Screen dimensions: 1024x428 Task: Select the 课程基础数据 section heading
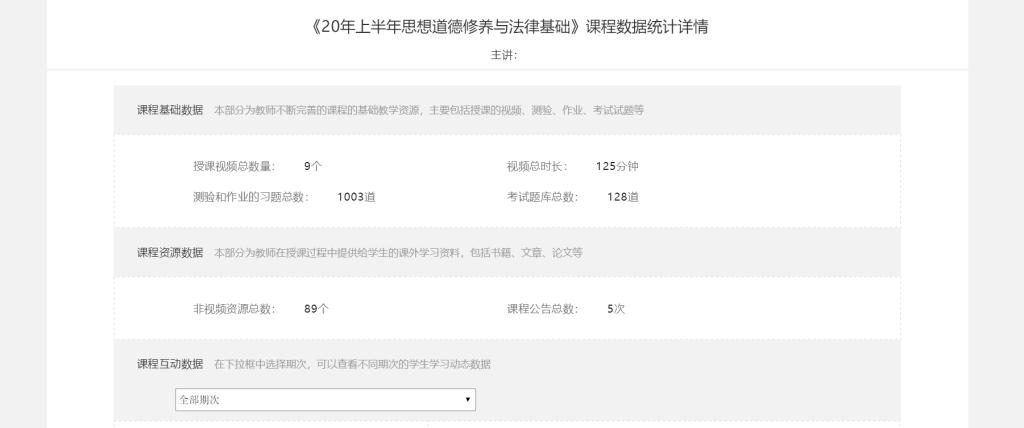tap(170, 110)
